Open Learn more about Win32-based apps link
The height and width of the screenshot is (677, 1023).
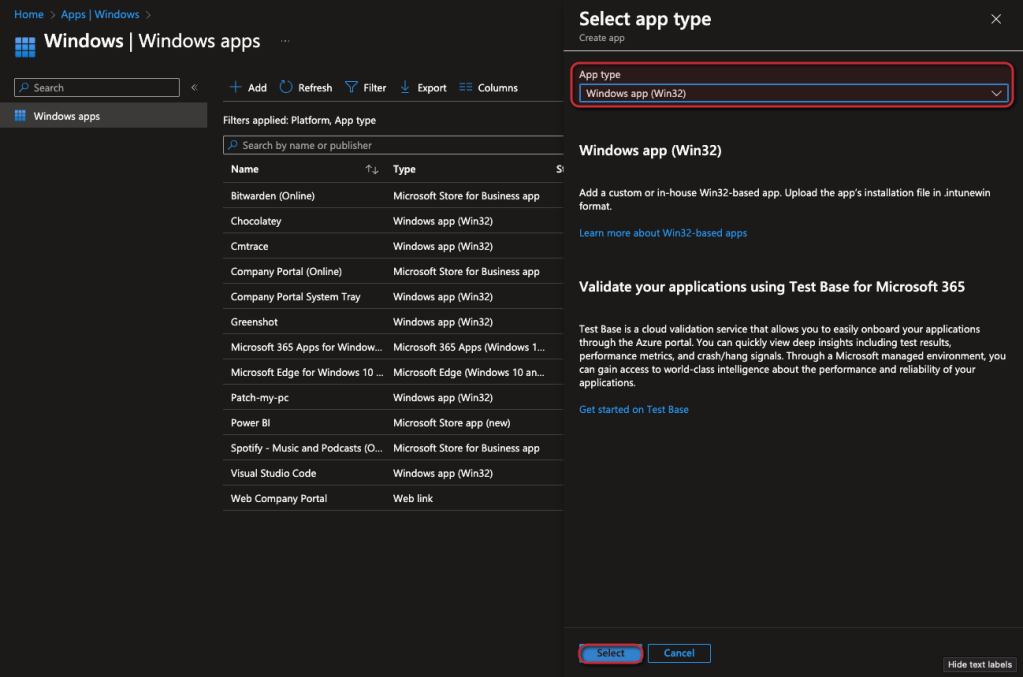tap(663, 233)
